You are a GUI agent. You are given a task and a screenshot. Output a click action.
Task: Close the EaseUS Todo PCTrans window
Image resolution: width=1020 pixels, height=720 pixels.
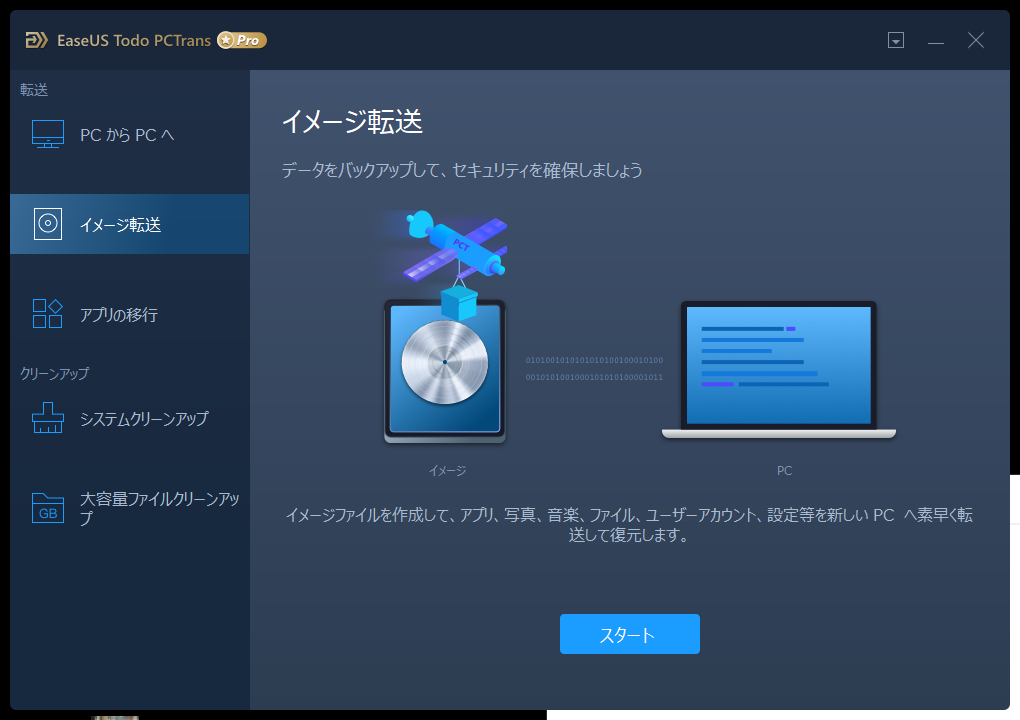(976, 40)
